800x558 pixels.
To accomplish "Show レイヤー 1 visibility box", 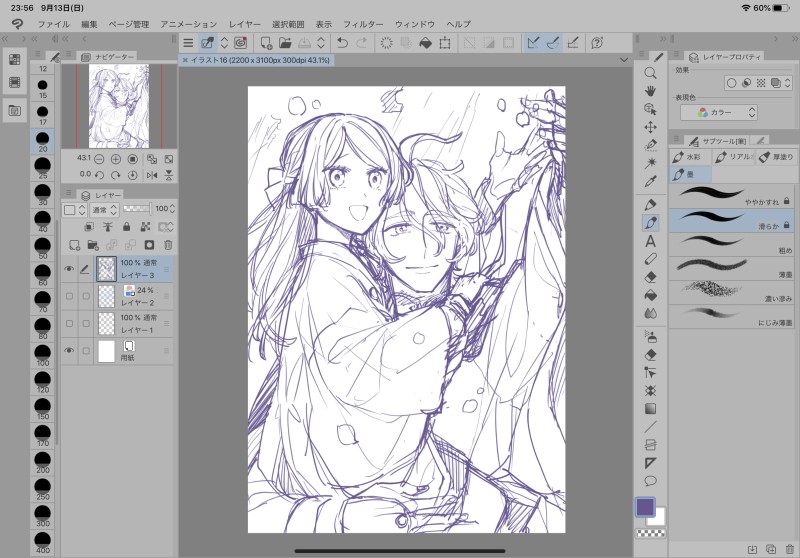I will coord(69,323).
